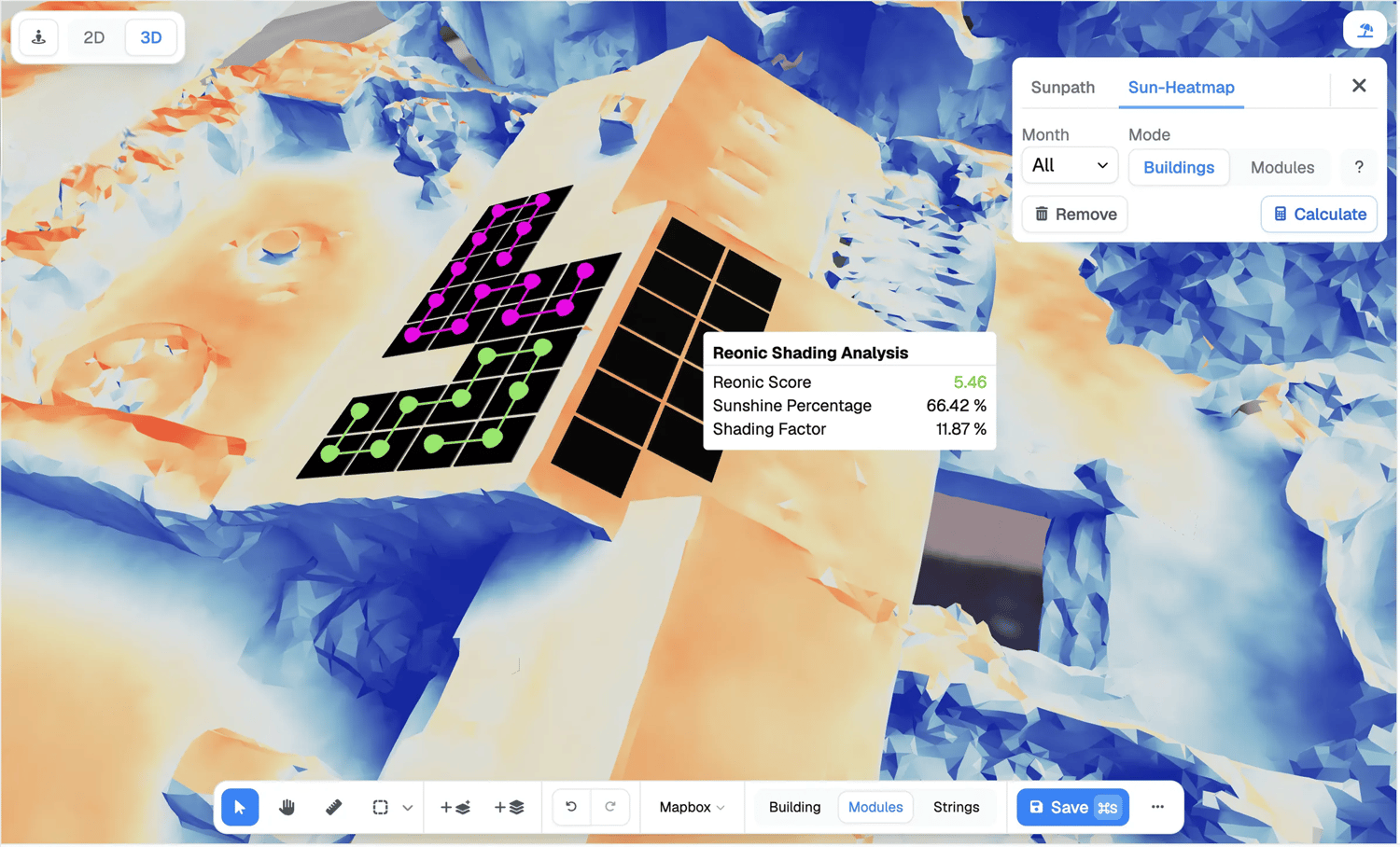Set heatmap Mode to Buildings
The width and height of the screenshot is (1400, 847).
pyautogui.click(x=1179, y=167)
